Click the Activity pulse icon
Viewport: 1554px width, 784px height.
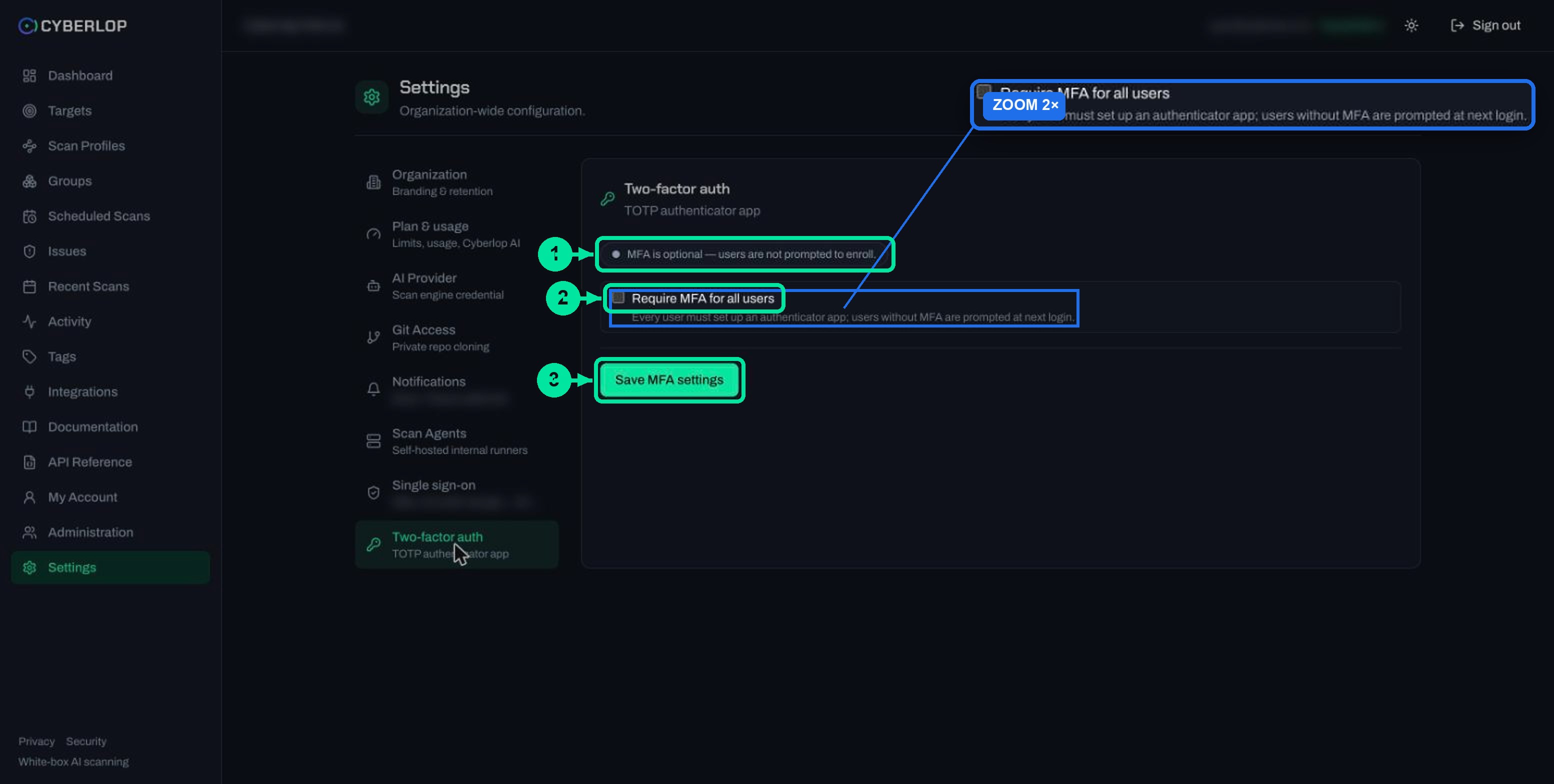coord(29,321)
